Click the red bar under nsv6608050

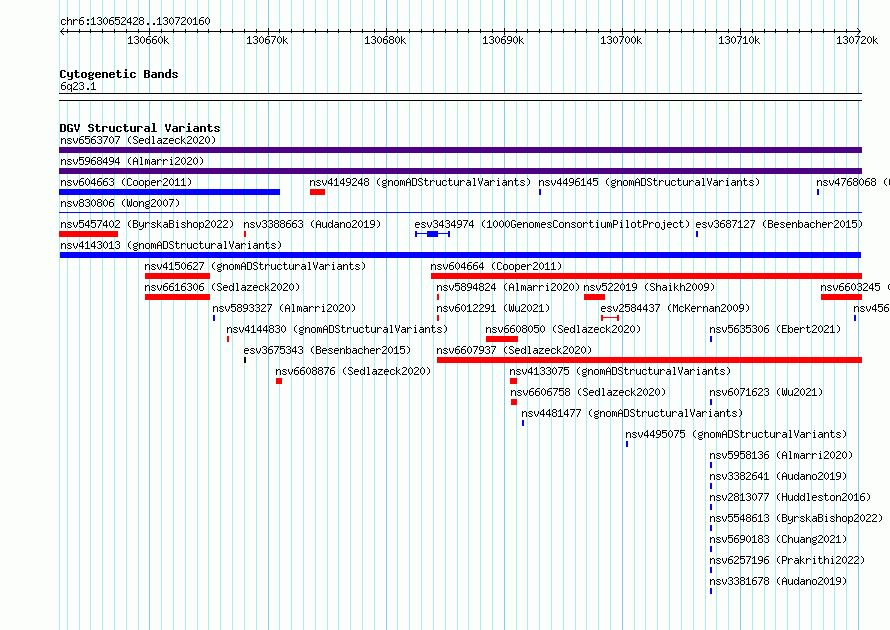point(502,339)
